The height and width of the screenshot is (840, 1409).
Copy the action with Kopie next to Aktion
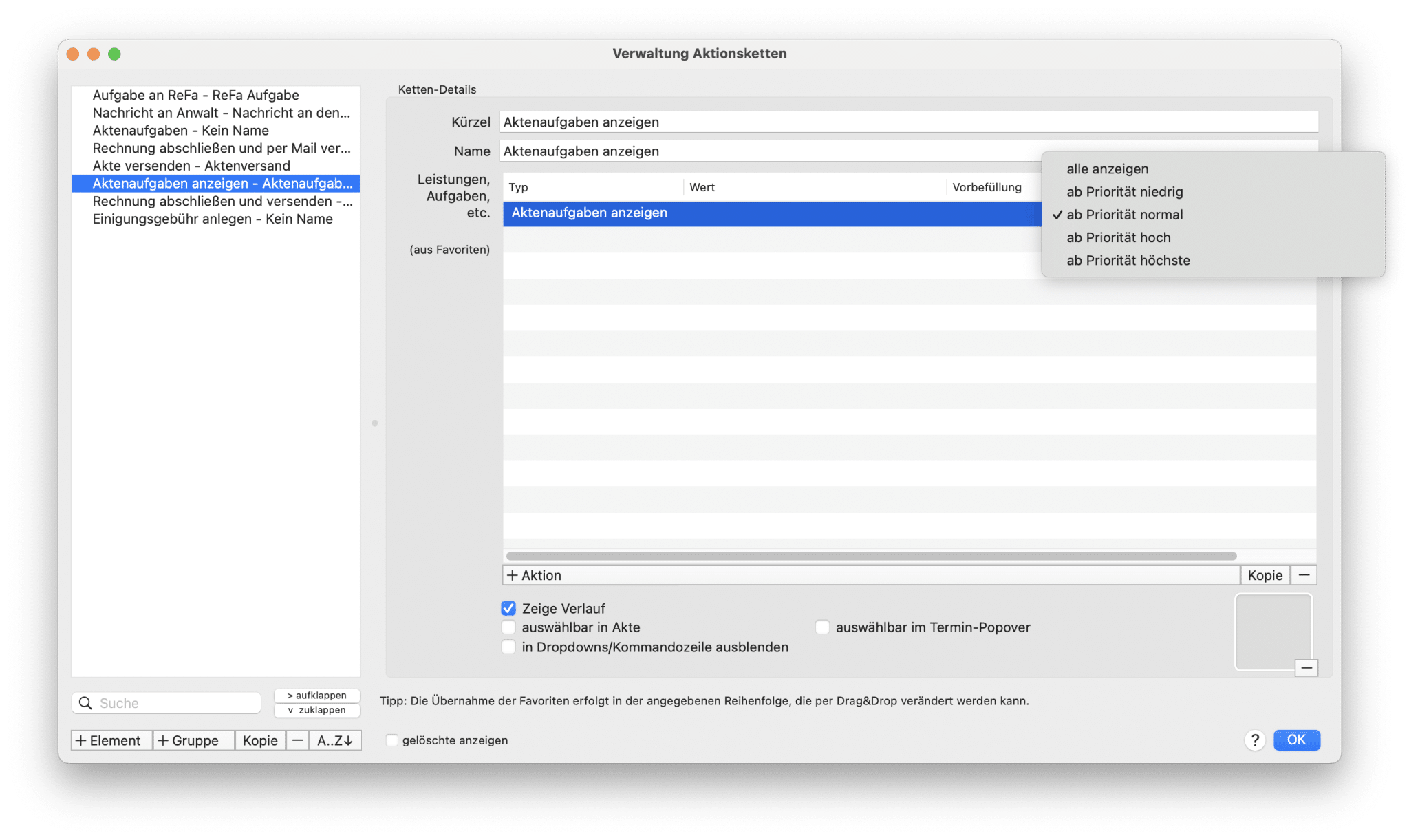point(1265,575)
